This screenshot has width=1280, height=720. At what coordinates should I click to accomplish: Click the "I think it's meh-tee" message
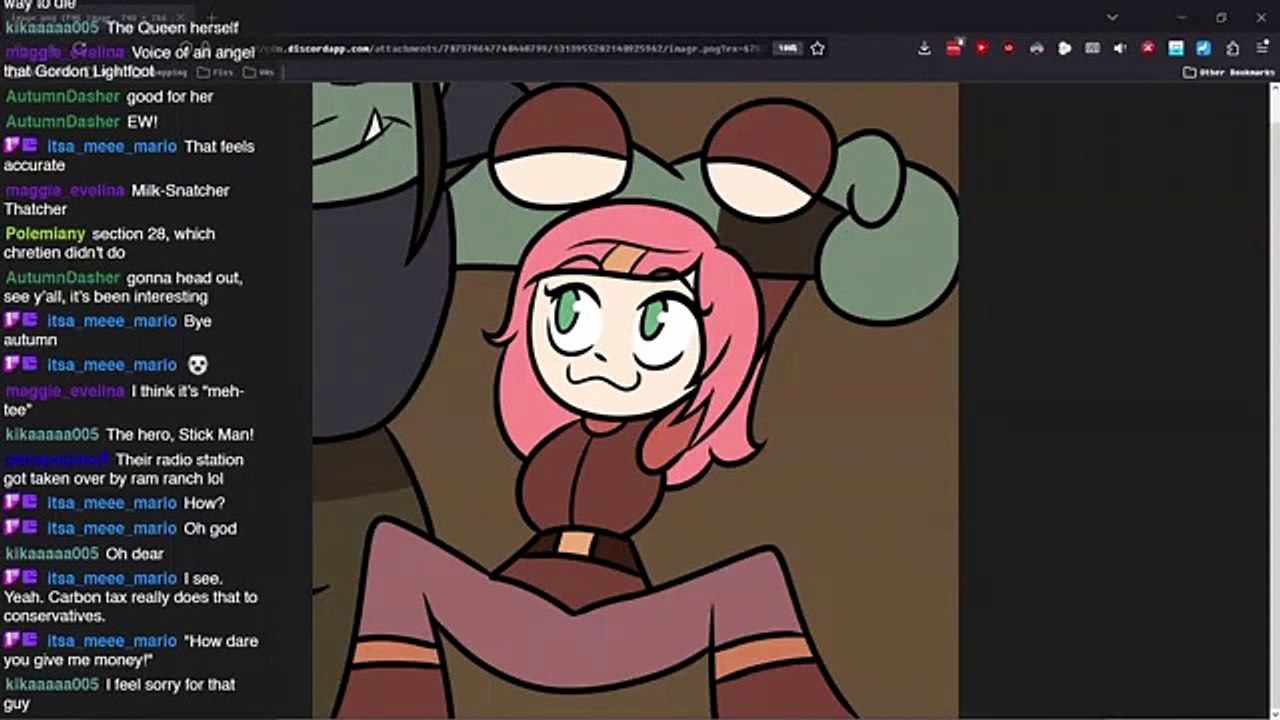tap(124, 400)
